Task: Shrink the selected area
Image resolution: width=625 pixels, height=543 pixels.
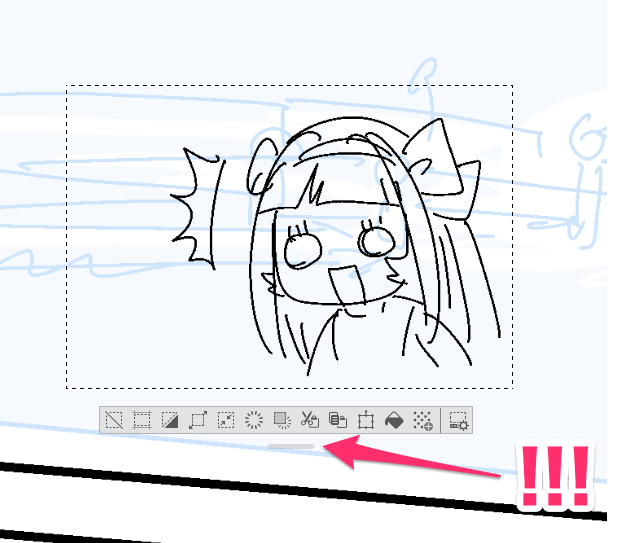Action: [x=226, y=420]
